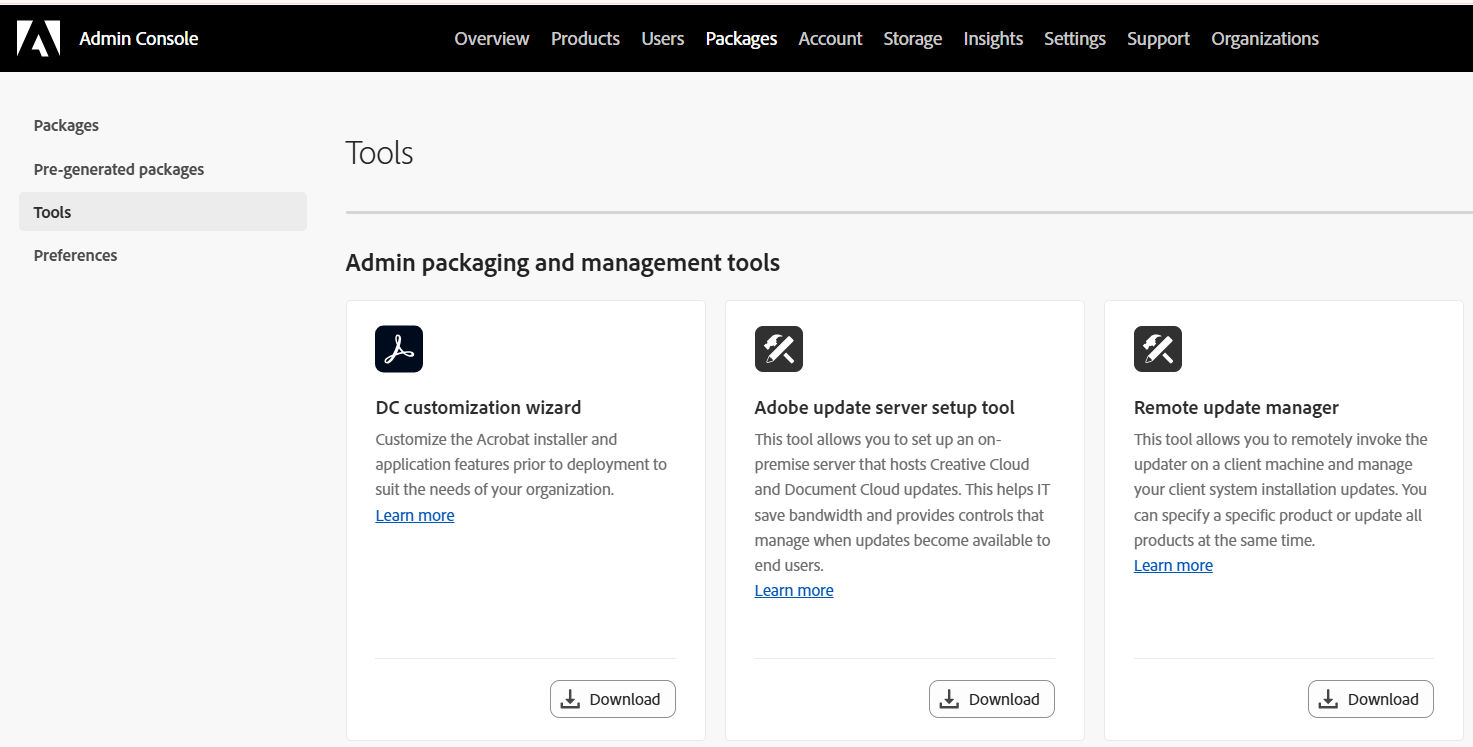1473x747 pixels.
Task: Open the Overview tab
Action: point(492,39)
